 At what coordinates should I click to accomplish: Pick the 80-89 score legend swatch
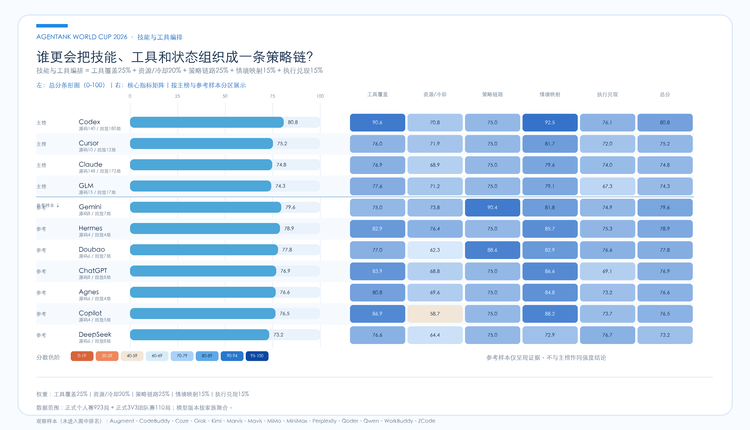click(x=207, y=356)
